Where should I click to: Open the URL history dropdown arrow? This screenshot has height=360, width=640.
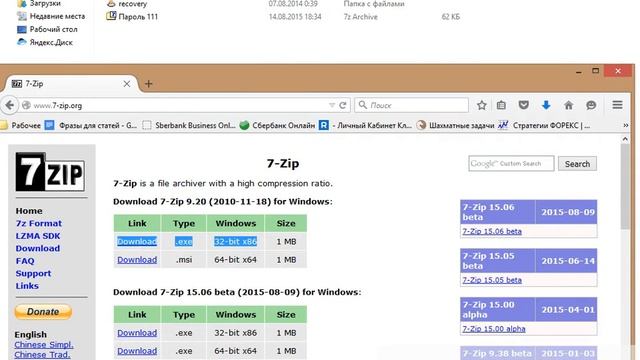(x=332, y=105)
